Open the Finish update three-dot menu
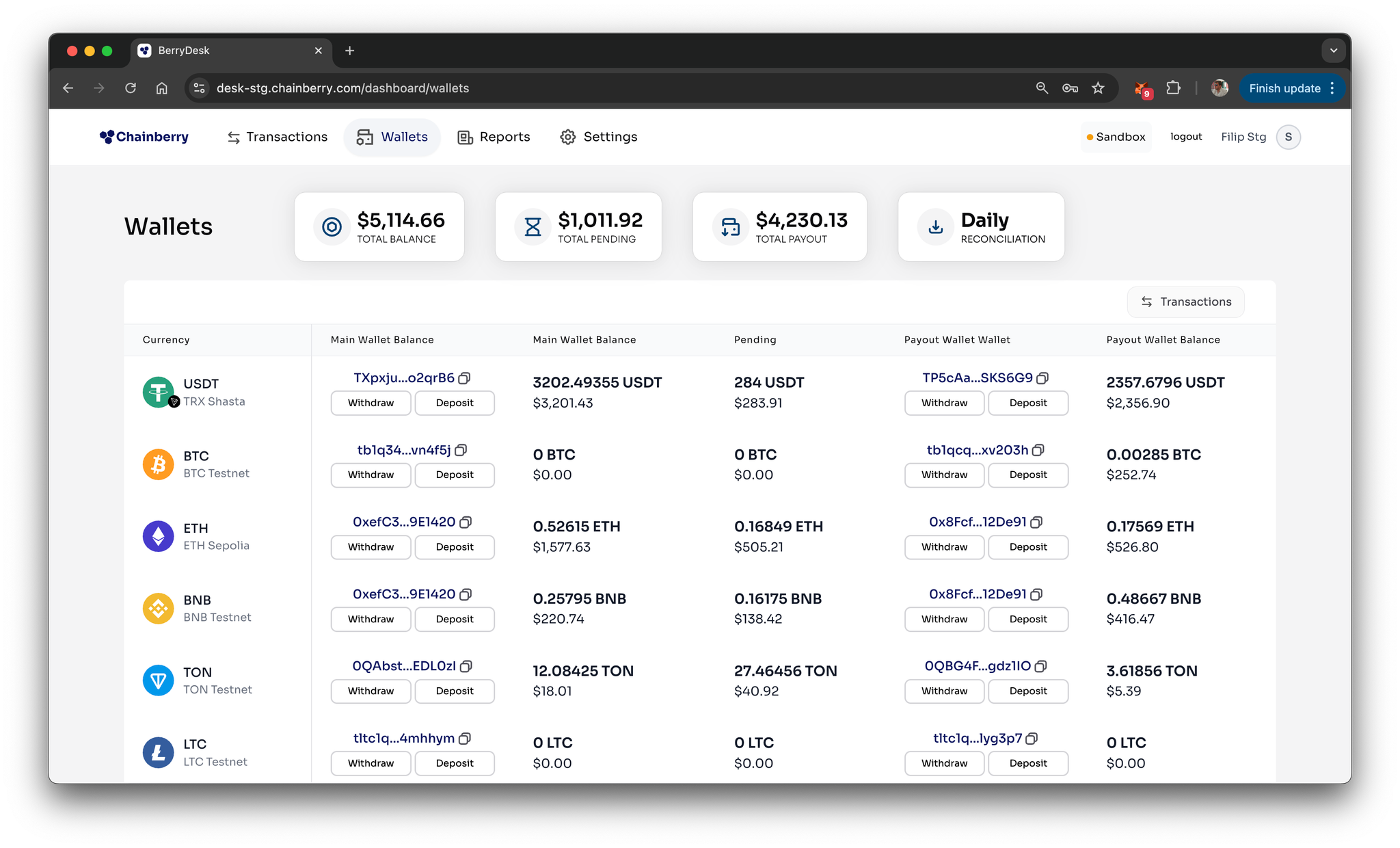 coord(1332,88)
